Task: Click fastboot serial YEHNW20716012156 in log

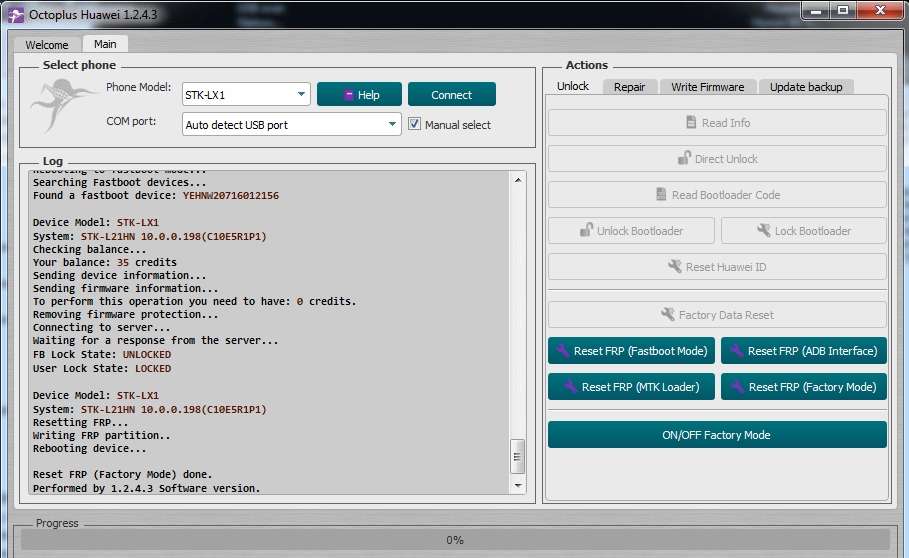Action: click(231, 195)
